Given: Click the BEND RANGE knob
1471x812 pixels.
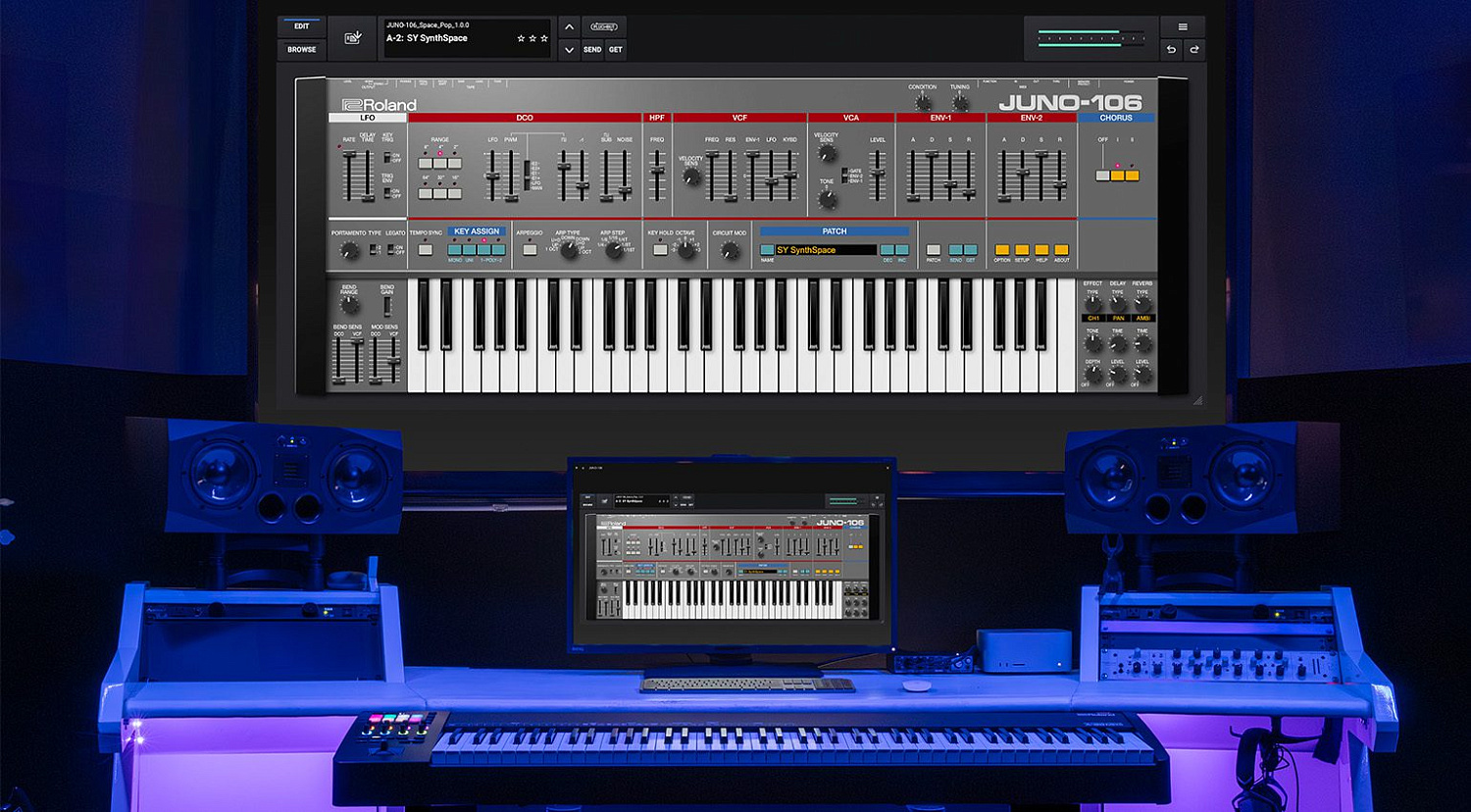Looking at the screenshot, I should [349, 305].
